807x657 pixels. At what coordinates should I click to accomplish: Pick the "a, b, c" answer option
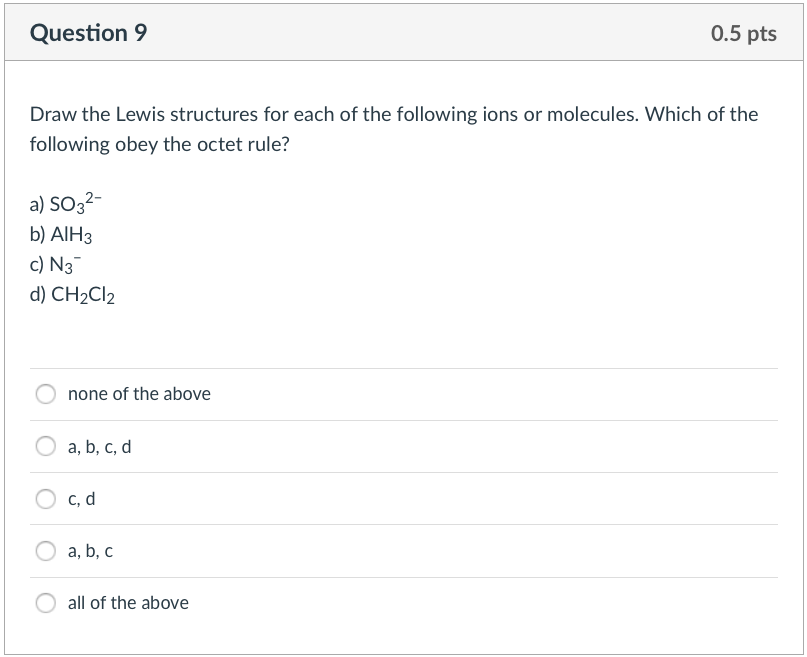(45, 551)
